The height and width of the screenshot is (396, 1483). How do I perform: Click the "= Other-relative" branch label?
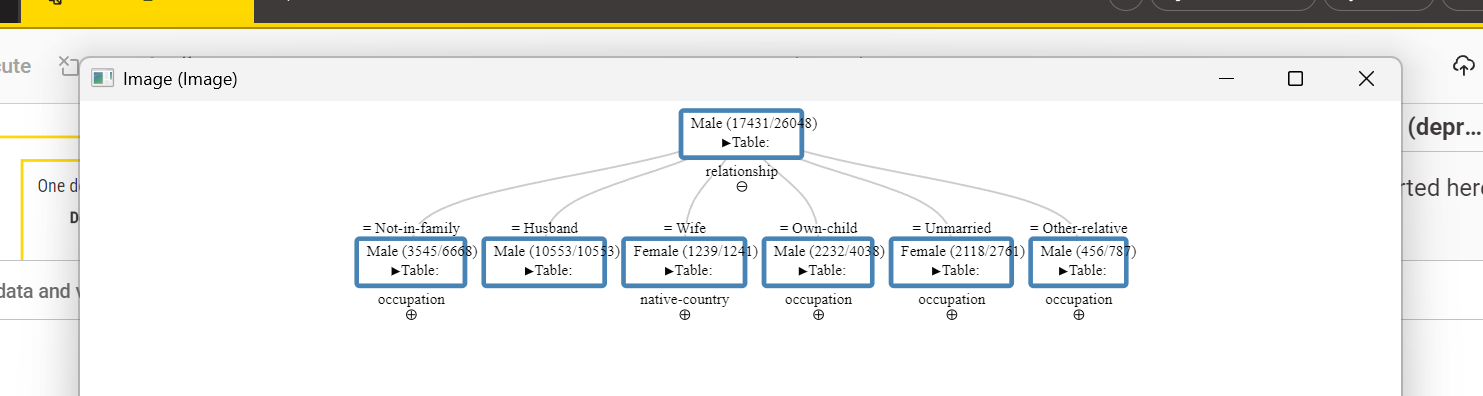tap(1078, 228)
